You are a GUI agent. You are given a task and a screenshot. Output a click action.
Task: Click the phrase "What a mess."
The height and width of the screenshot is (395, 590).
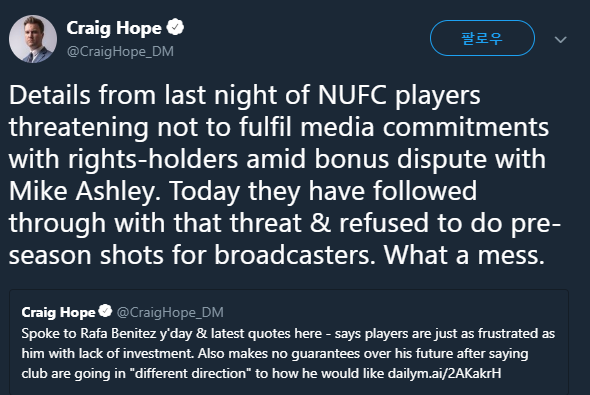point(464,255)
